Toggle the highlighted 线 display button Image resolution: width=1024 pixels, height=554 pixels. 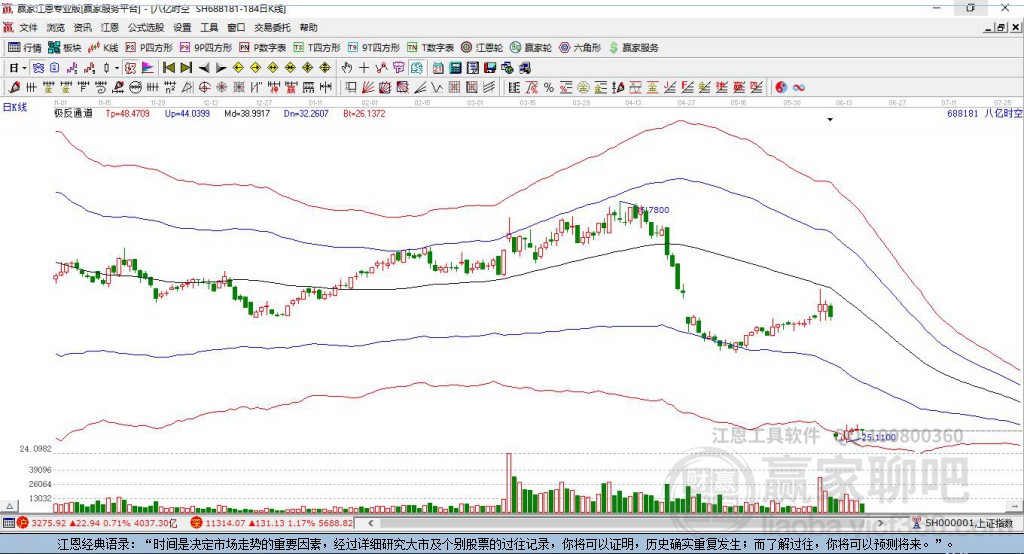[x=417, y=68]
